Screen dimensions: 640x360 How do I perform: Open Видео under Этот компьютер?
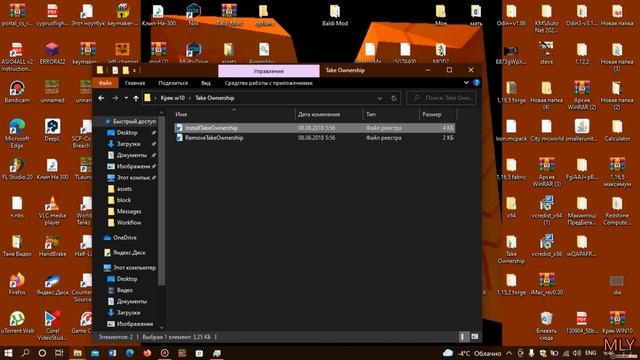coord(124,290)
